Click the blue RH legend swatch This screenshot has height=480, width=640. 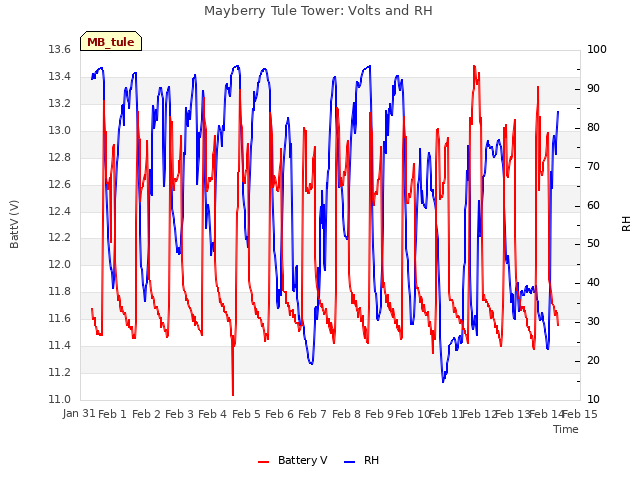(x=350, y=462)
